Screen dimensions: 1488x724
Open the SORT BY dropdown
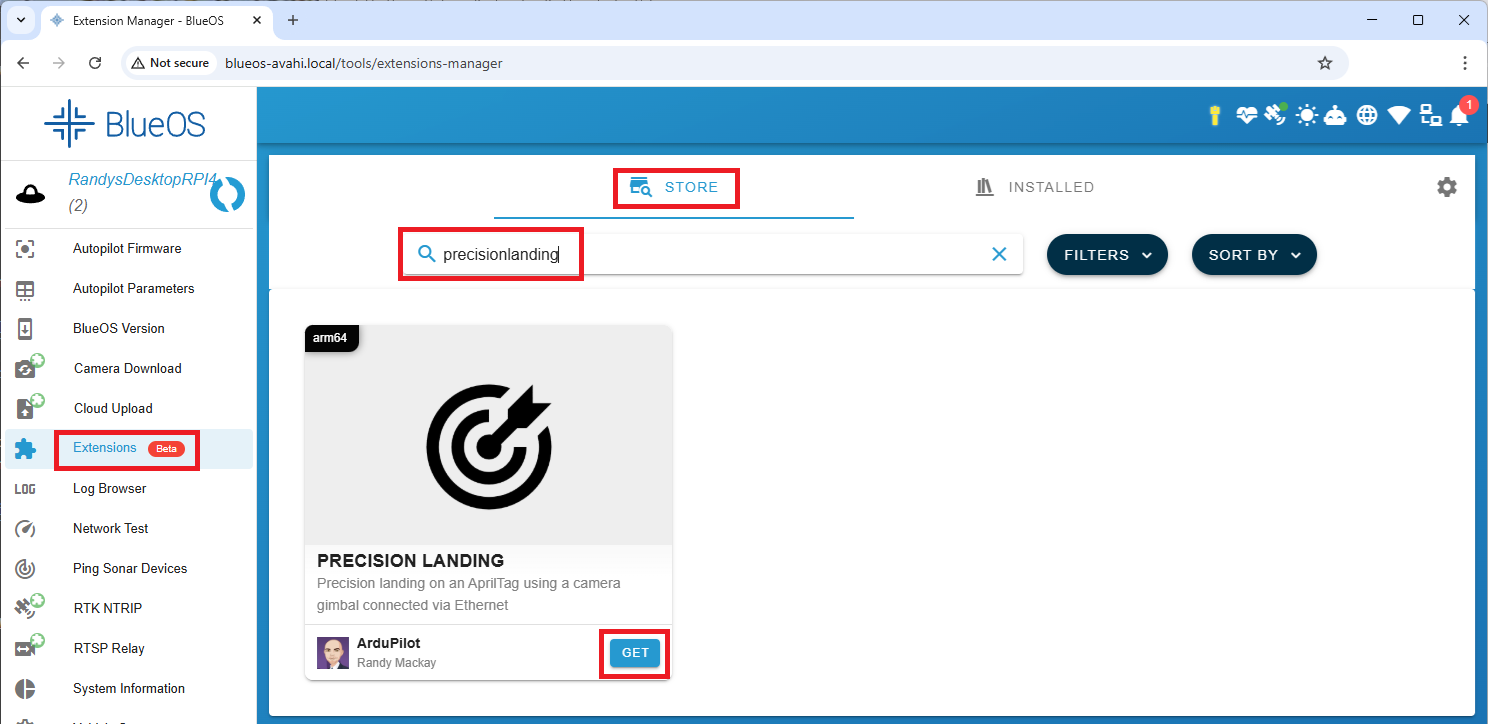coord(1253,255)
